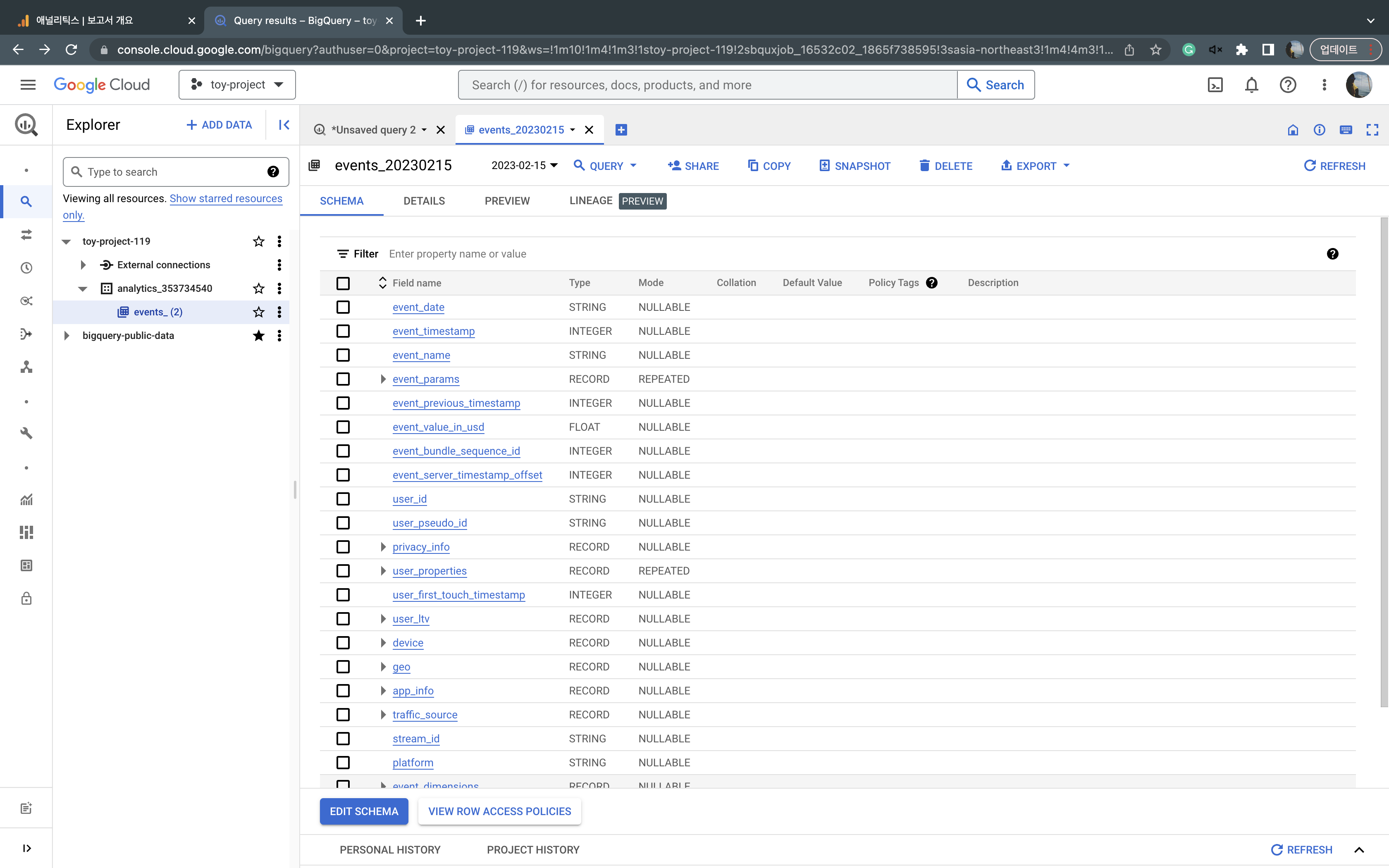1389x868 pixels.
Task: Click the EDIT SCHEMA button
Action: pos(363,811)
